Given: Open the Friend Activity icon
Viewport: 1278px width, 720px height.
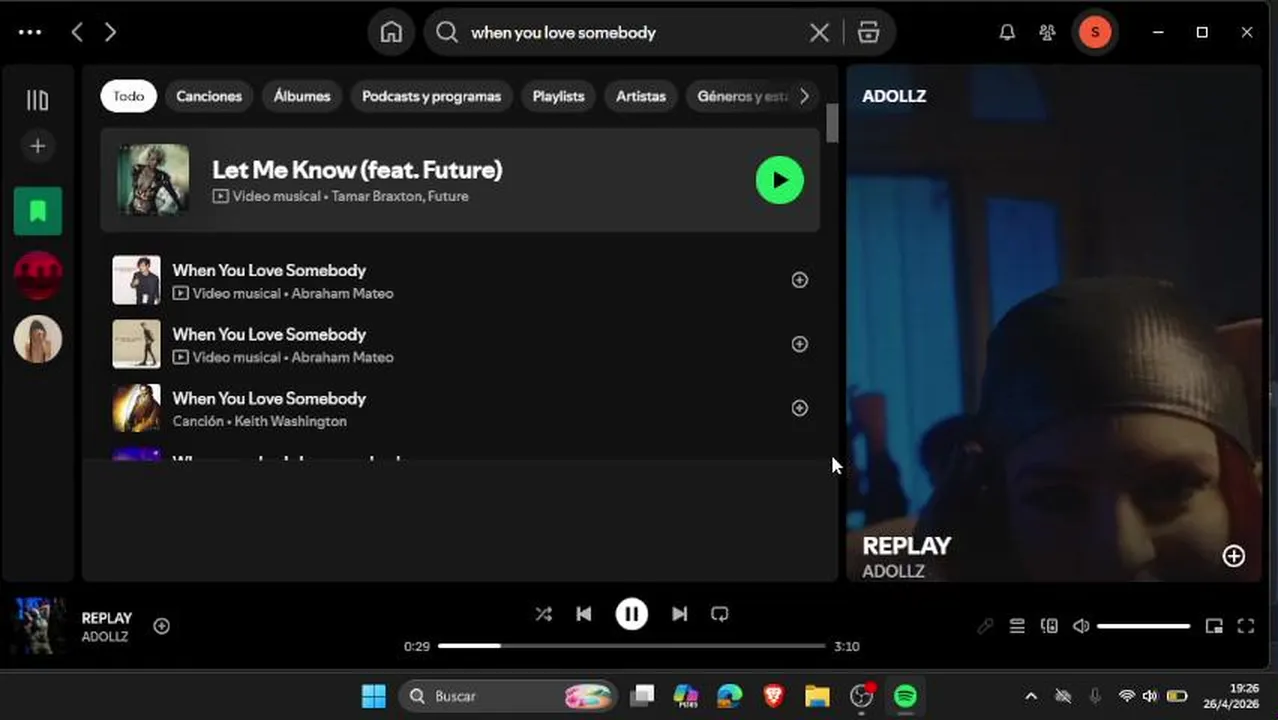Looking at the screenshot, I should pyautogui.click(x=1047, y=32).
